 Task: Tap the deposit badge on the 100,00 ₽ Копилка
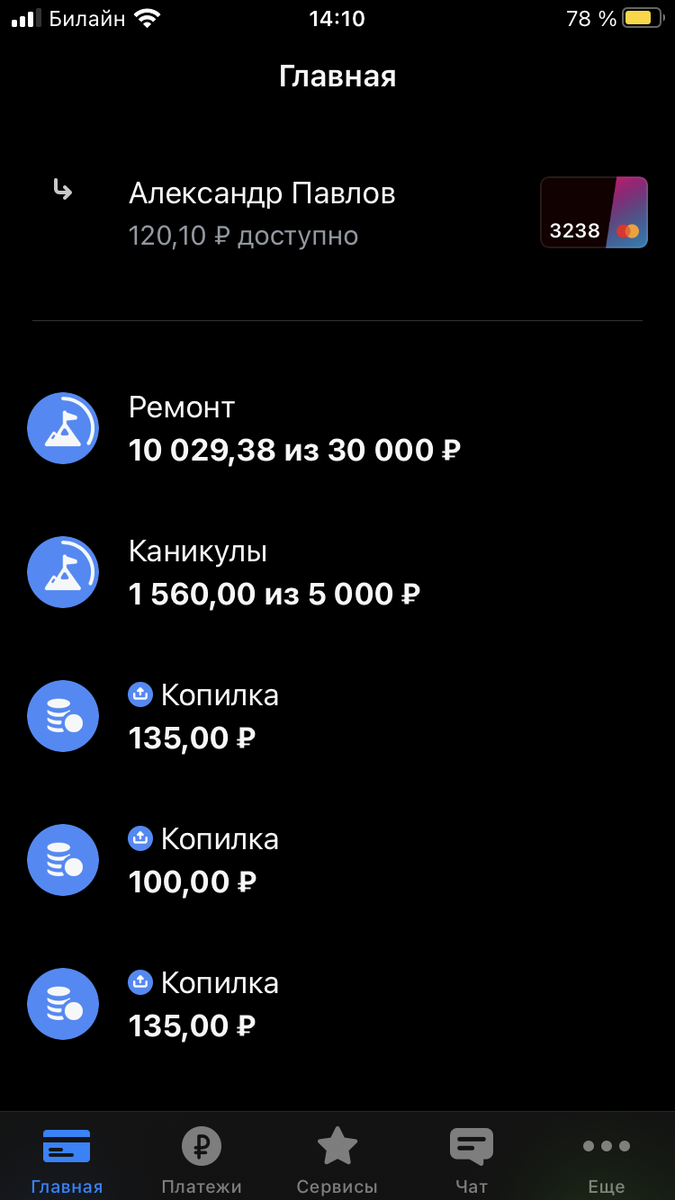(x=140, y=839)
